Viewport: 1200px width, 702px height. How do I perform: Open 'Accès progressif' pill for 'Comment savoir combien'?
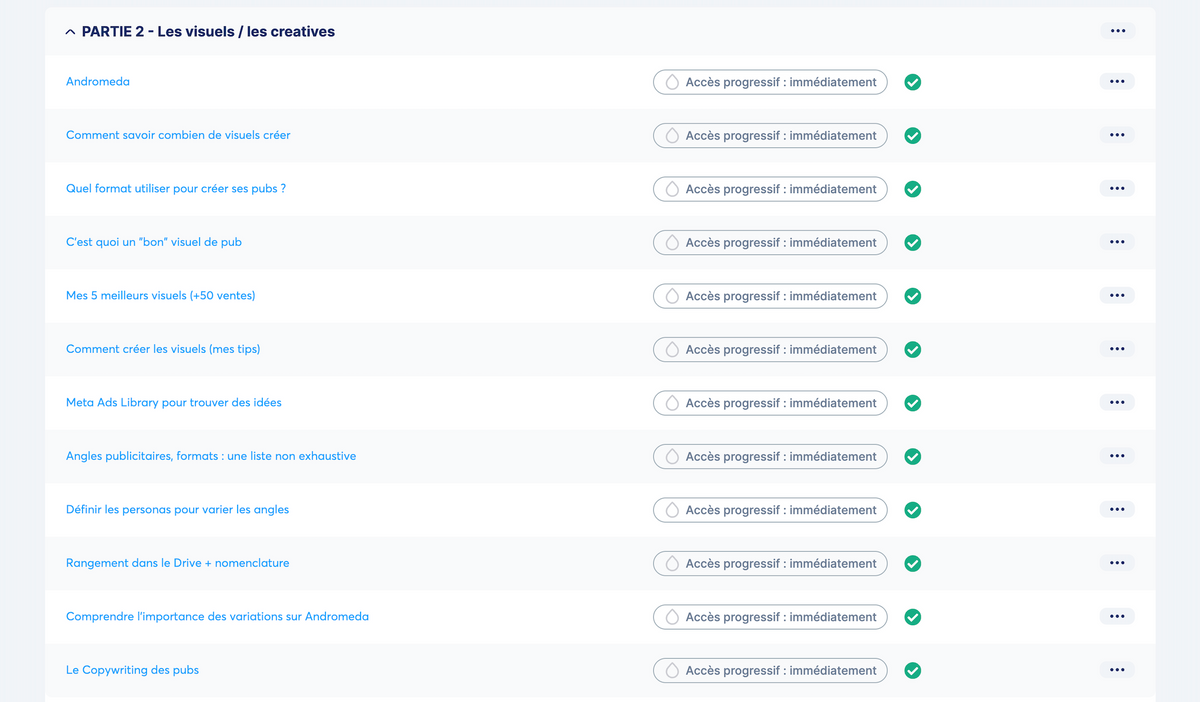point(770,136)
